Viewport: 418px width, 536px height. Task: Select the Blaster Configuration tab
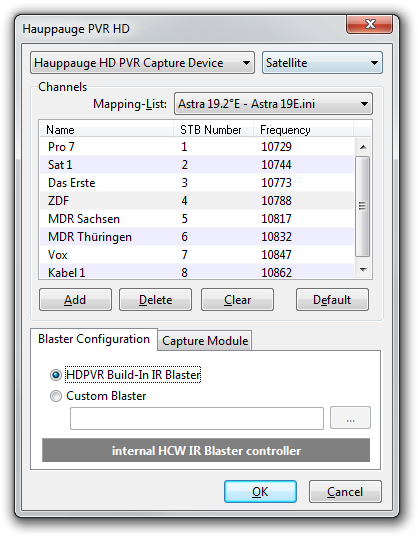pos(94,339)
